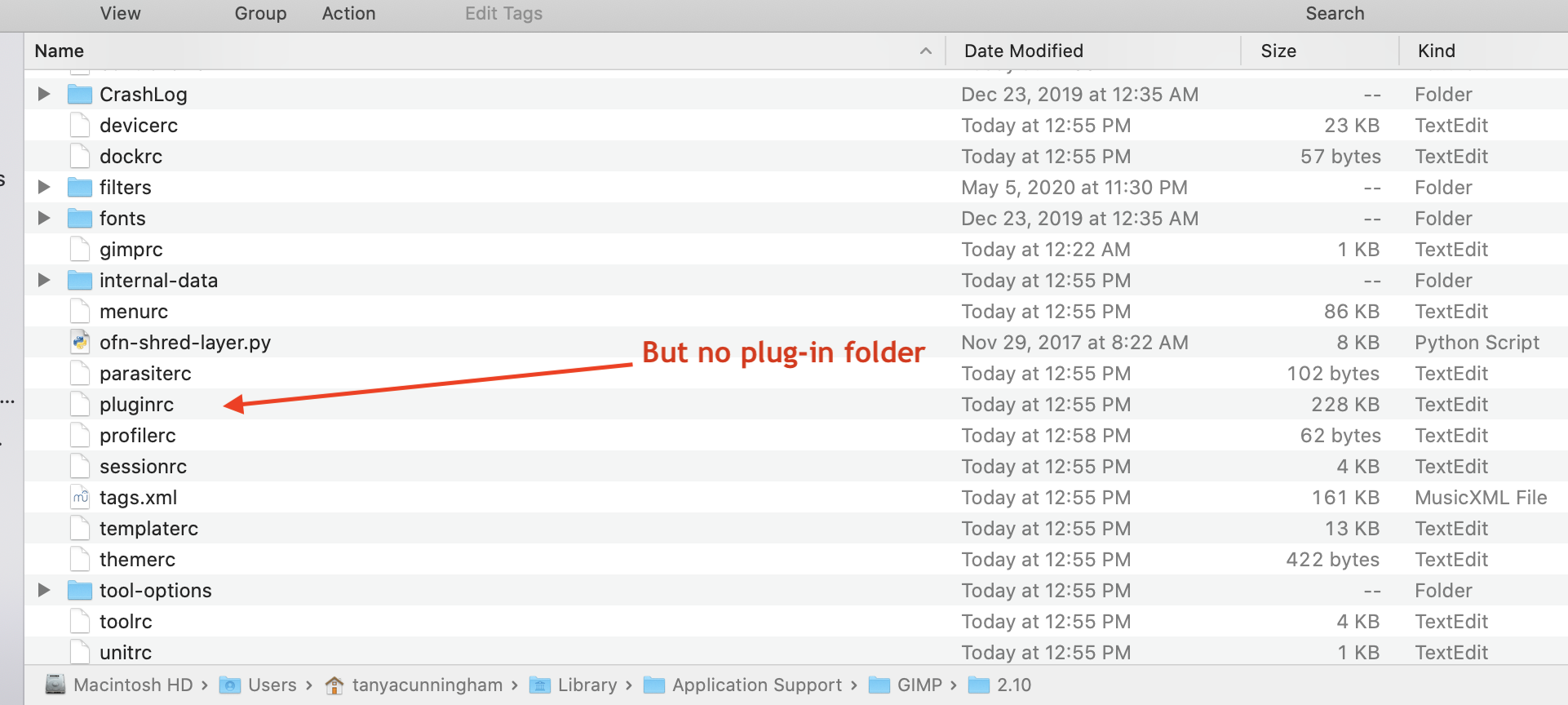This screenshot has width=1568, height=705.
Task: Expand the CrashLog folder disclosure triangle
Action: (44, 94)
